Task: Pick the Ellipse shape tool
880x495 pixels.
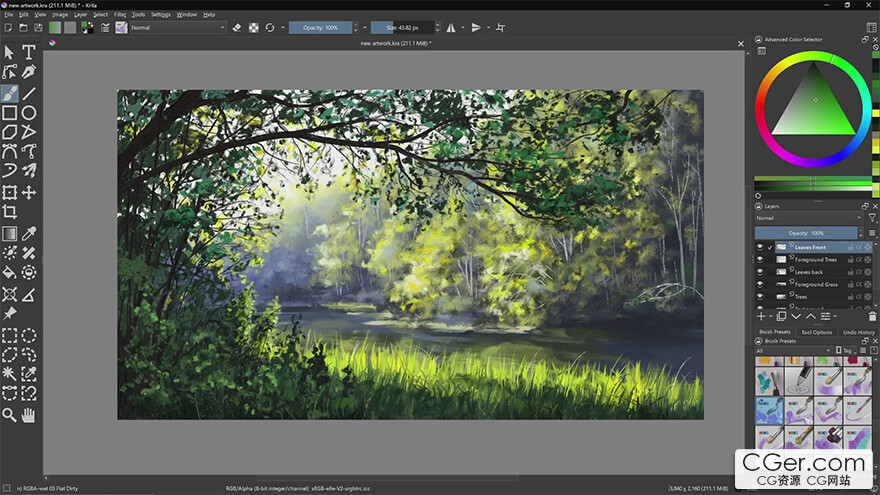Action: tap(29, 113)
